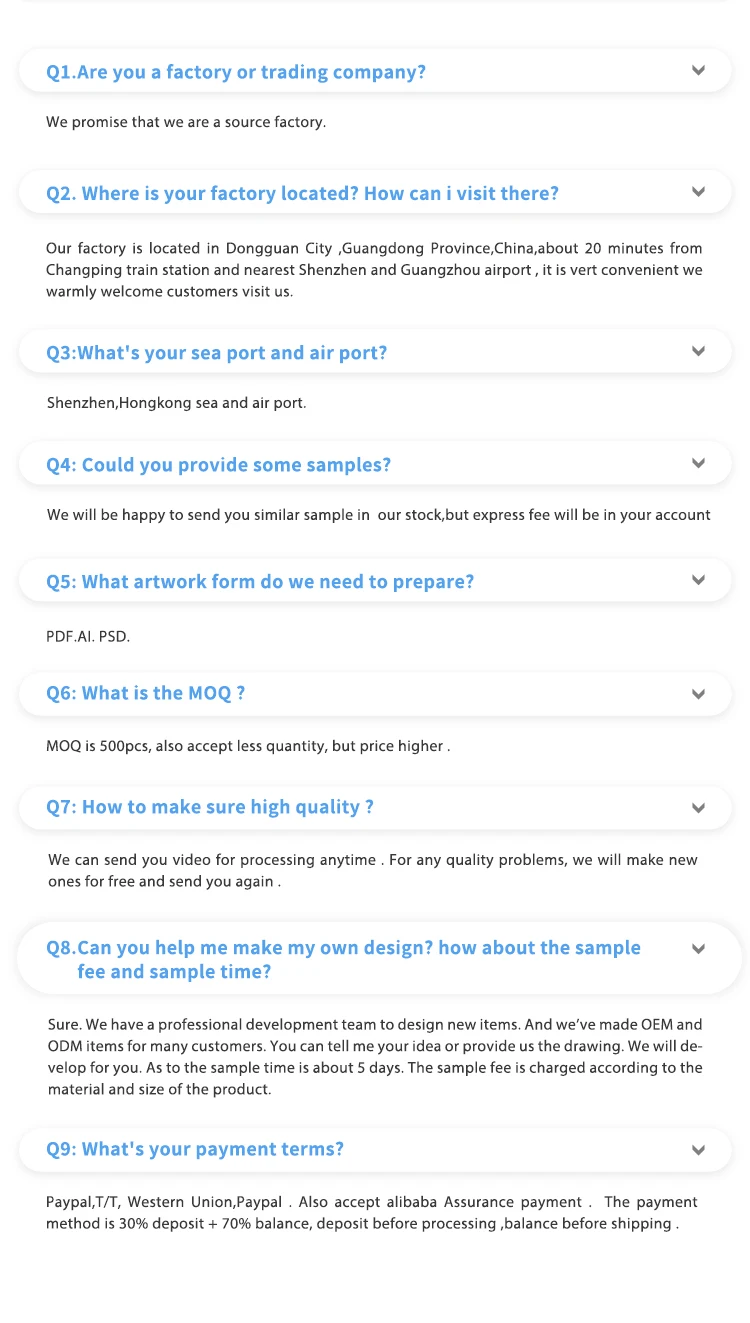The width and height of the screenshot is (750, 1323).
Task: Click 'What's your payment terms' heading
Action: (x=195, y=1149)
